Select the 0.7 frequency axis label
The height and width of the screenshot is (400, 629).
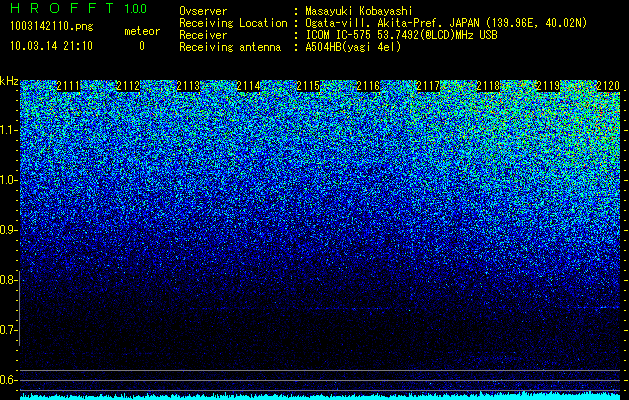(x=8, y=330)
